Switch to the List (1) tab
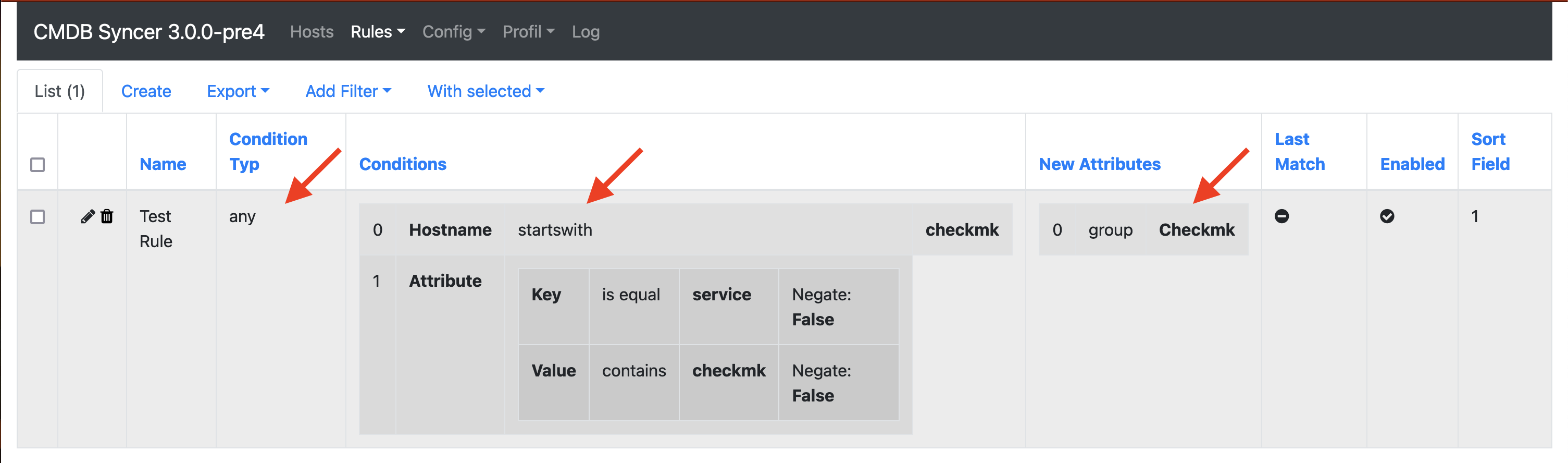 60,91
